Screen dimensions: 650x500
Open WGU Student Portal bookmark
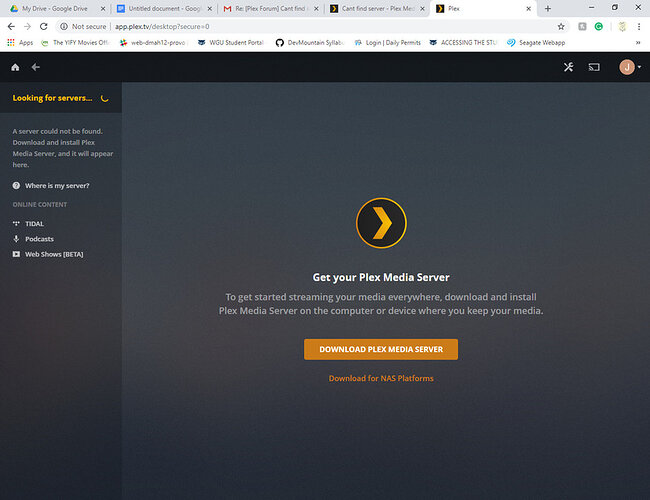tap(230, 43)
